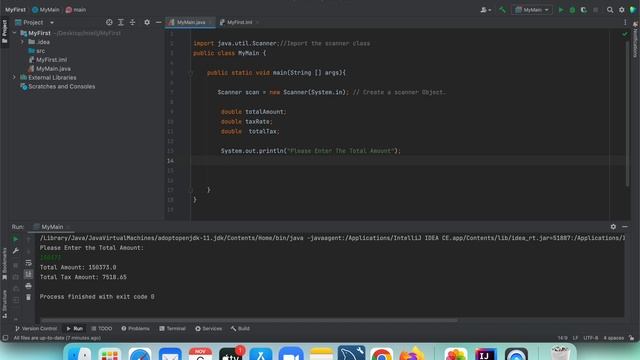
Task: Click UTF-8 encoding in status bar
Action: (591, 338)
